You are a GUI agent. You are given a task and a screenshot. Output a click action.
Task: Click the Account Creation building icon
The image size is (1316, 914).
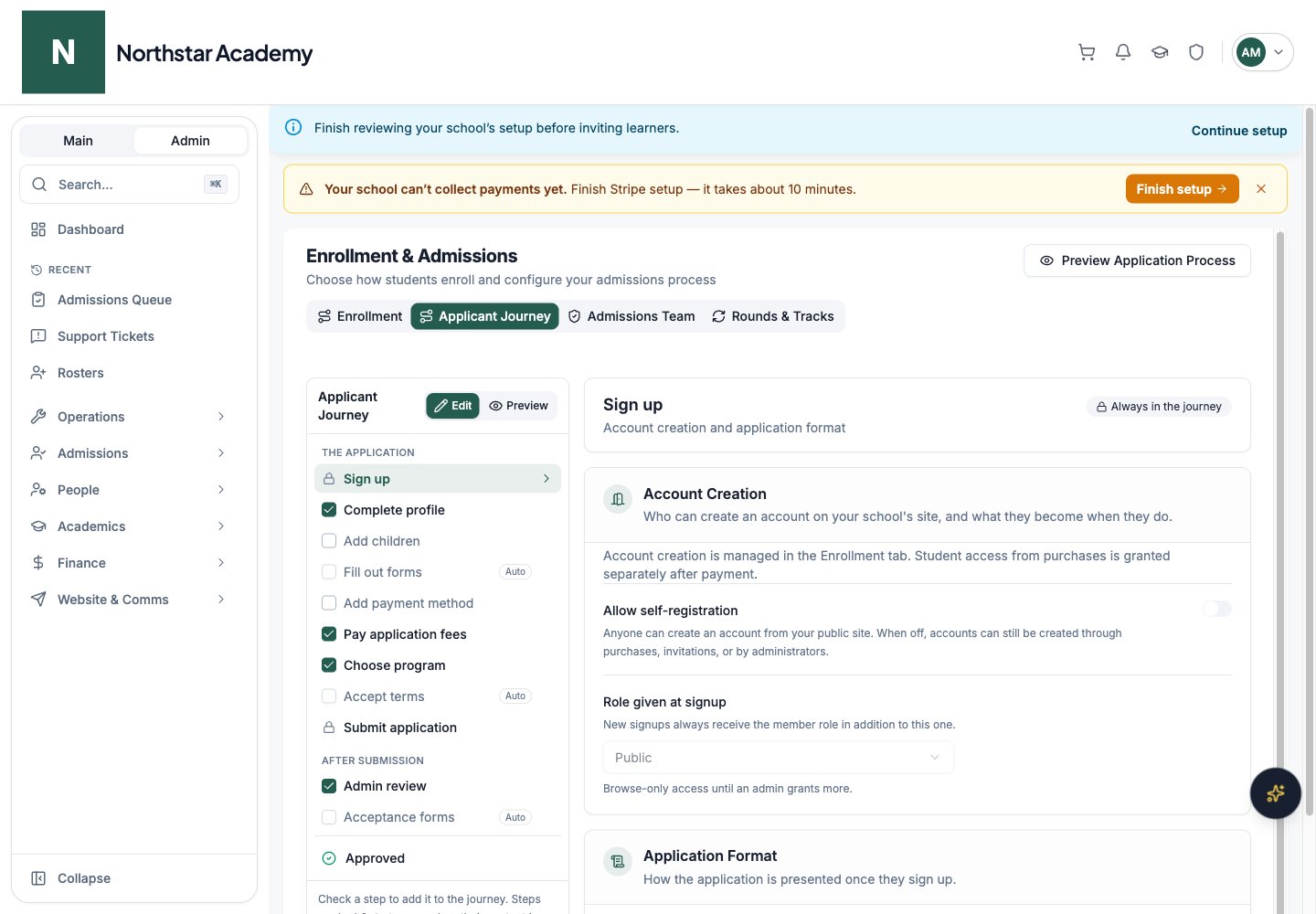tap(618, 499)
